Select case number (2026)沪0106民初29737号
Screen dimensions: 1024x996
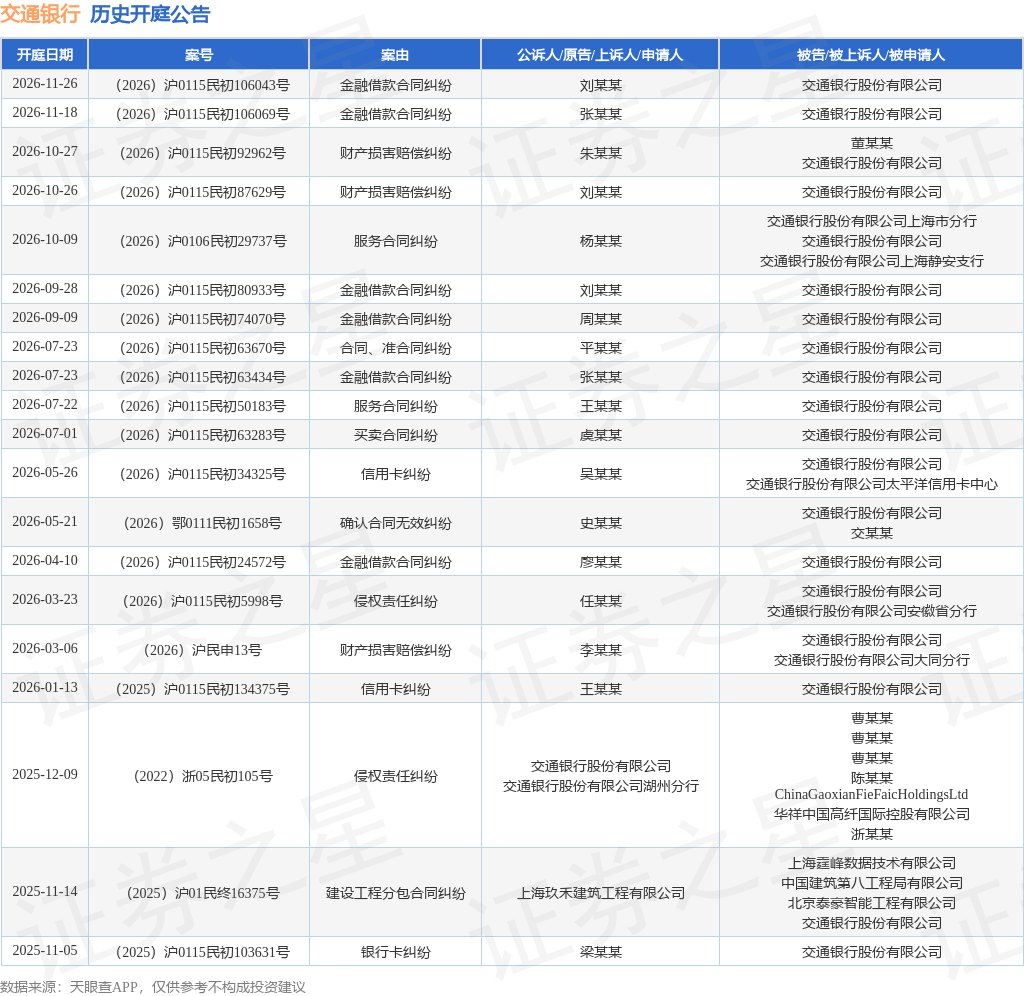coord(202,241)
